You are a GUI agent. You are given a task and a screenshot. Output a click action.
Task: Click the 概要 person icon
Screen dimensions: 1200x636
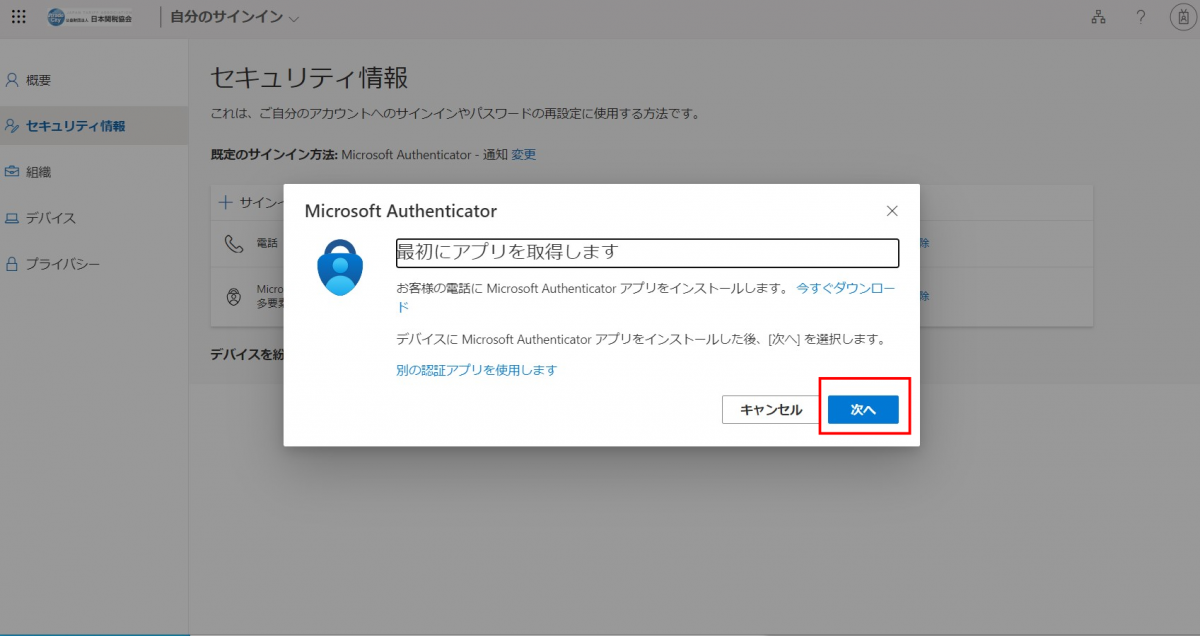[x=12, y=80]
